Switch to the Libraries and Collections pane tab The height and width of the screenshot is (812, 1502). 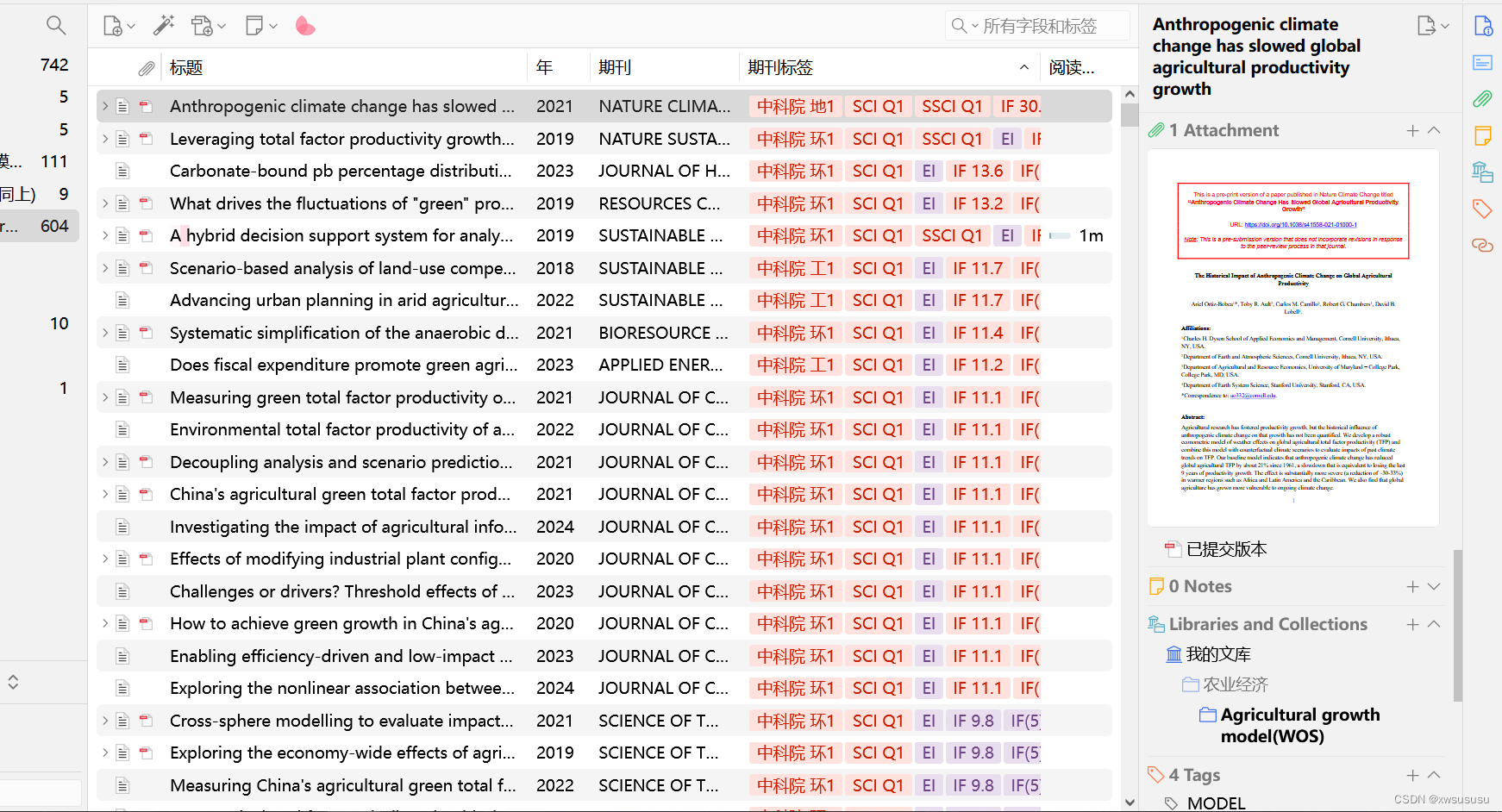pos(1484,172)
